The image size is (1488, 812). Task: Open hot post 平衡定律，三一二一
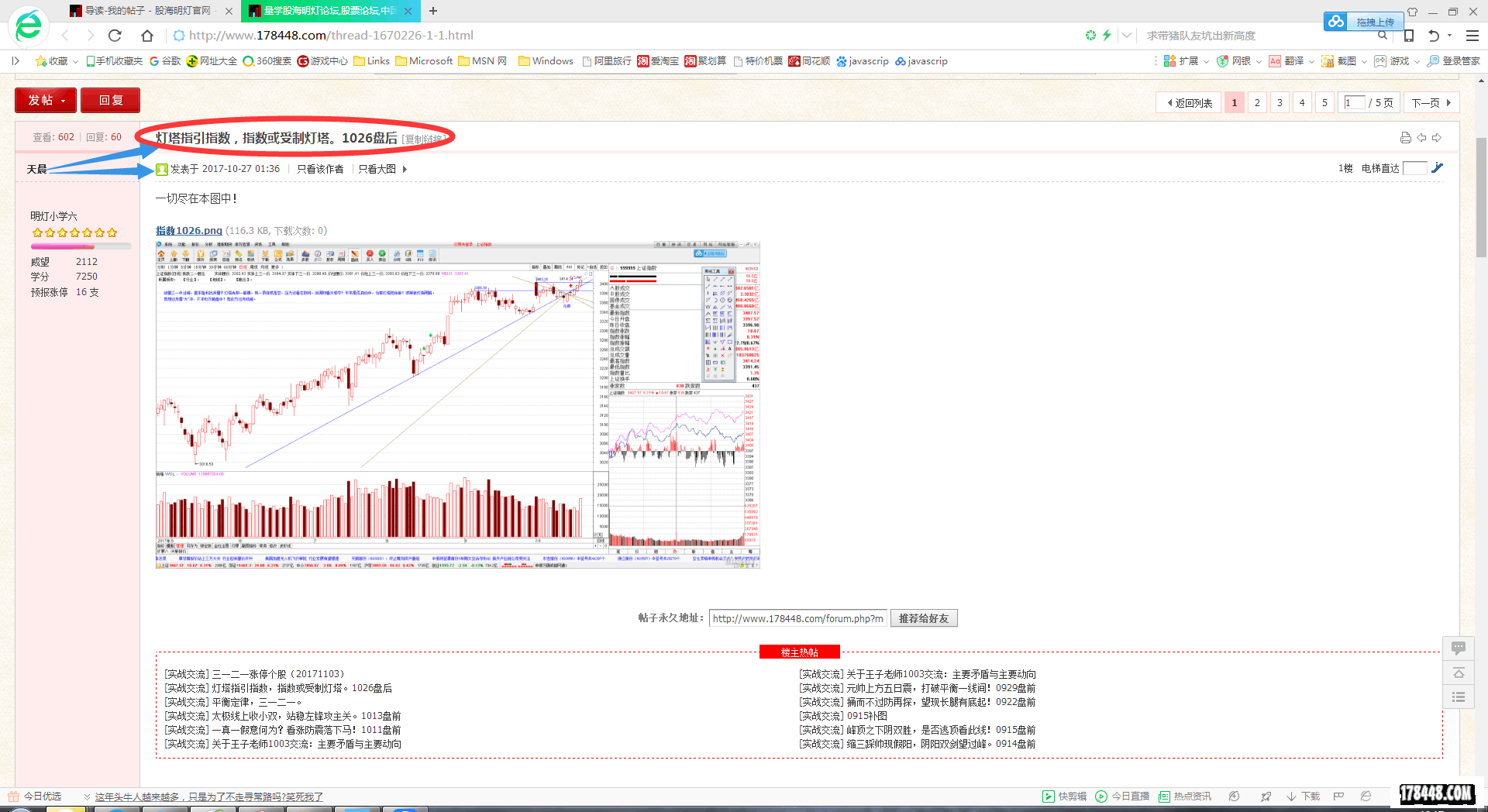click(x=257, y=702)
